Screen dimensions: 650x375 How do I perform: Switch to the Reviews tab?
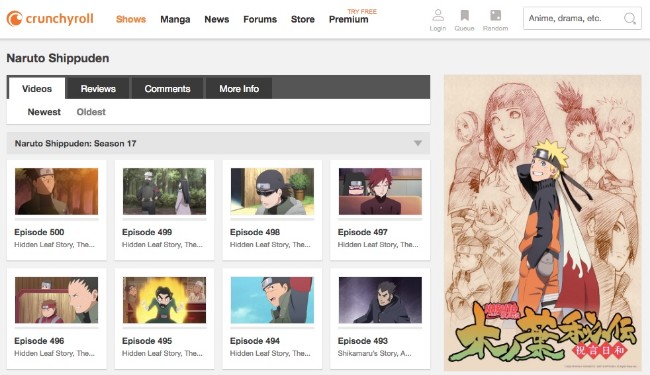point(98,88)
